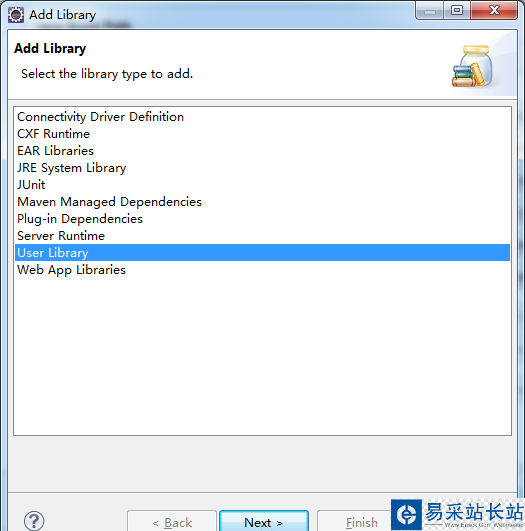Click the help question mark icon
The image size is (525, 531).
tap(34, 521)
